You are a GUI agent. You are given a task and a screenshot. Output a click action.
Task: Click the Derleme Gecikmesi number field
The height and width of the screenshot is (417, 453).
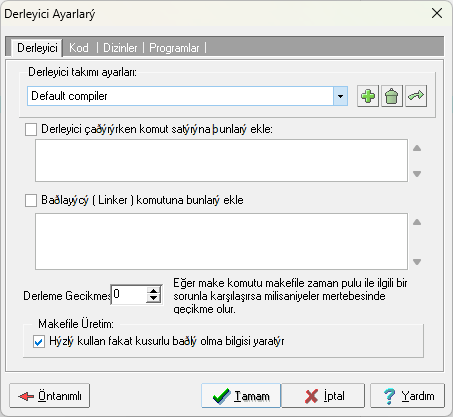[129, 295]
